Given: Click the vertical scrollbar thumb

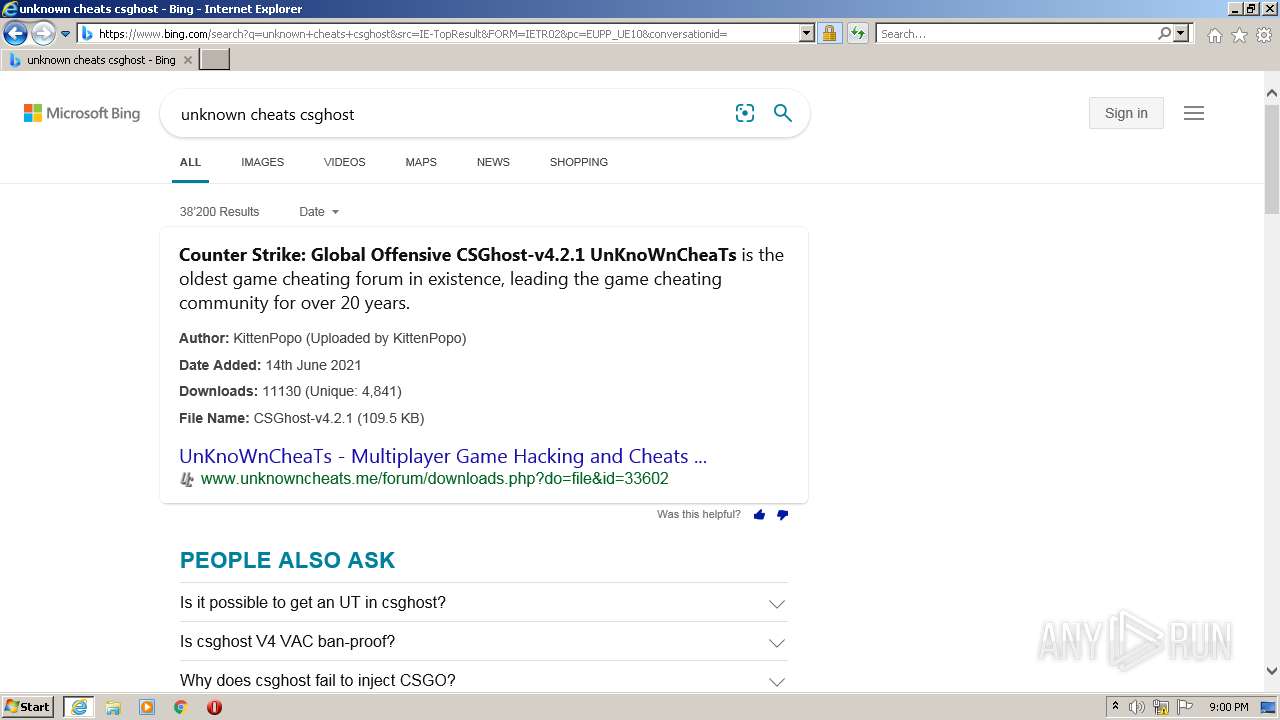Looking at the screenshot, I should point(1272,158).
